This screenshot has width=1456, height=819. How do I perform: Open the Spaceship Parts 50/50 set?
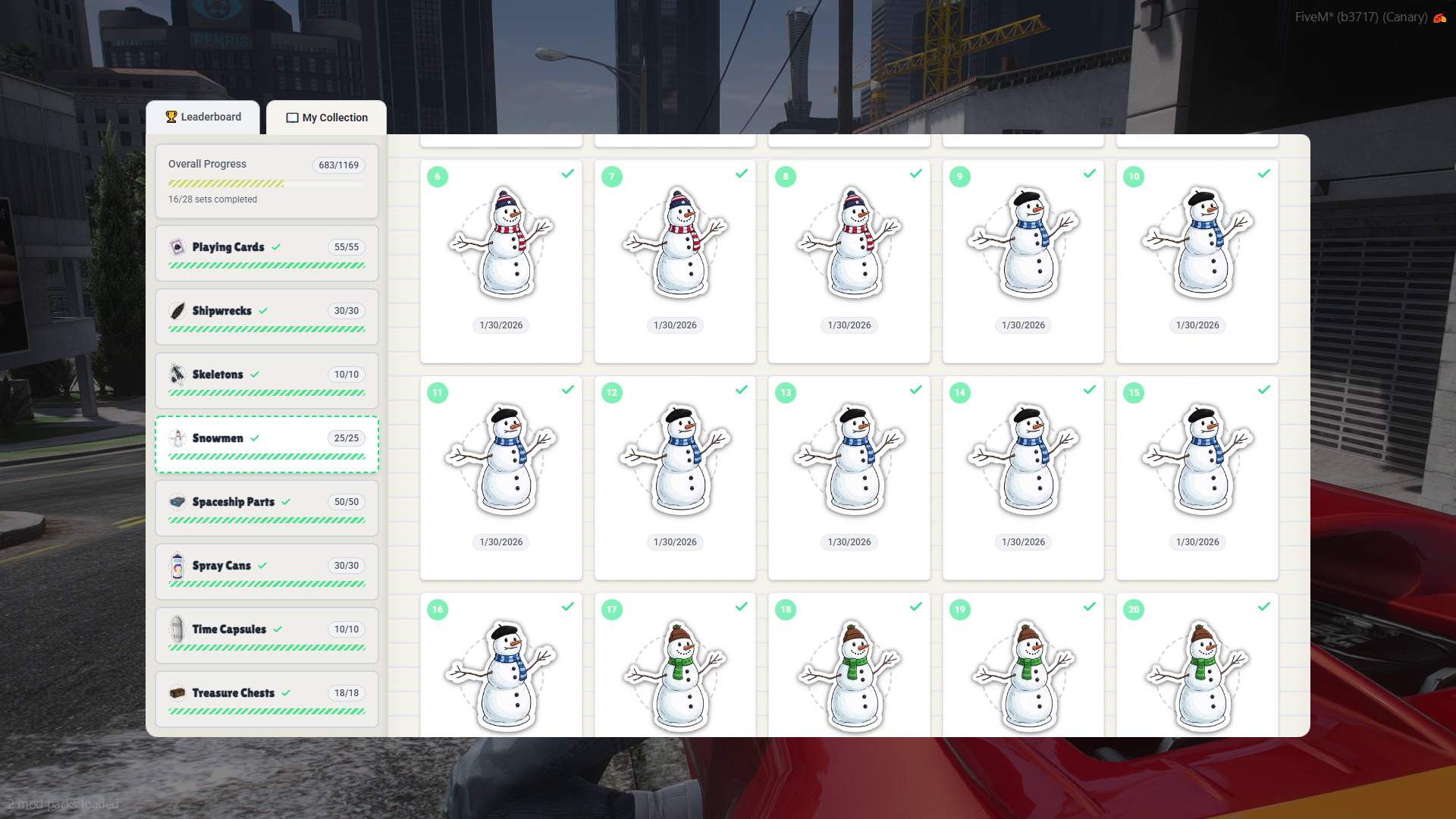click(266, 508)
